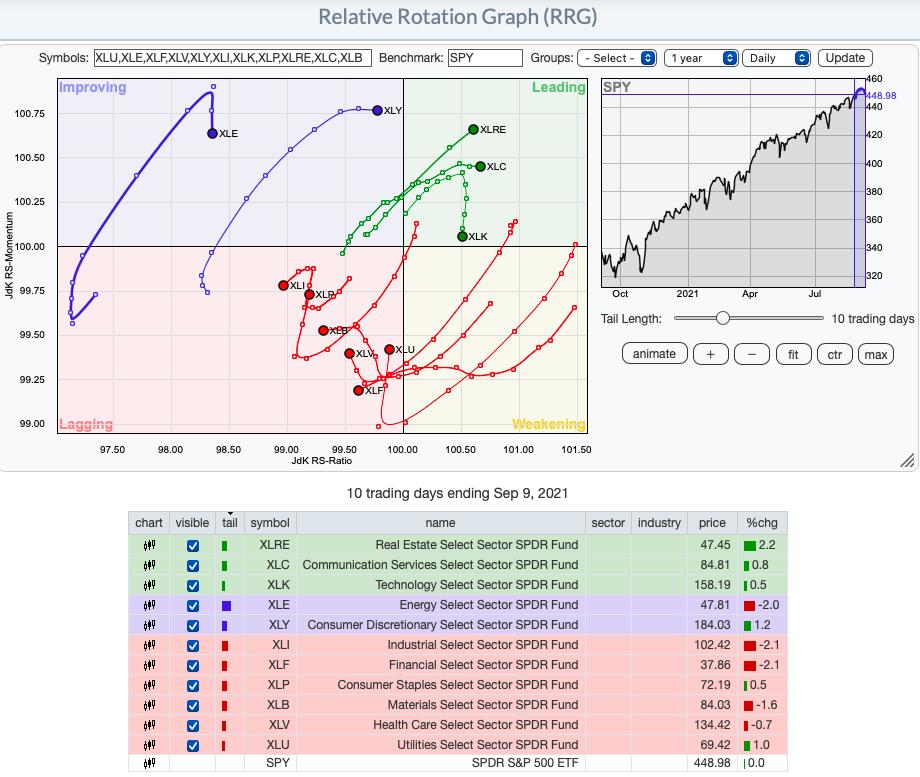Open the chart icon for XLE
The image size is (920, 777).
point(149,605)
